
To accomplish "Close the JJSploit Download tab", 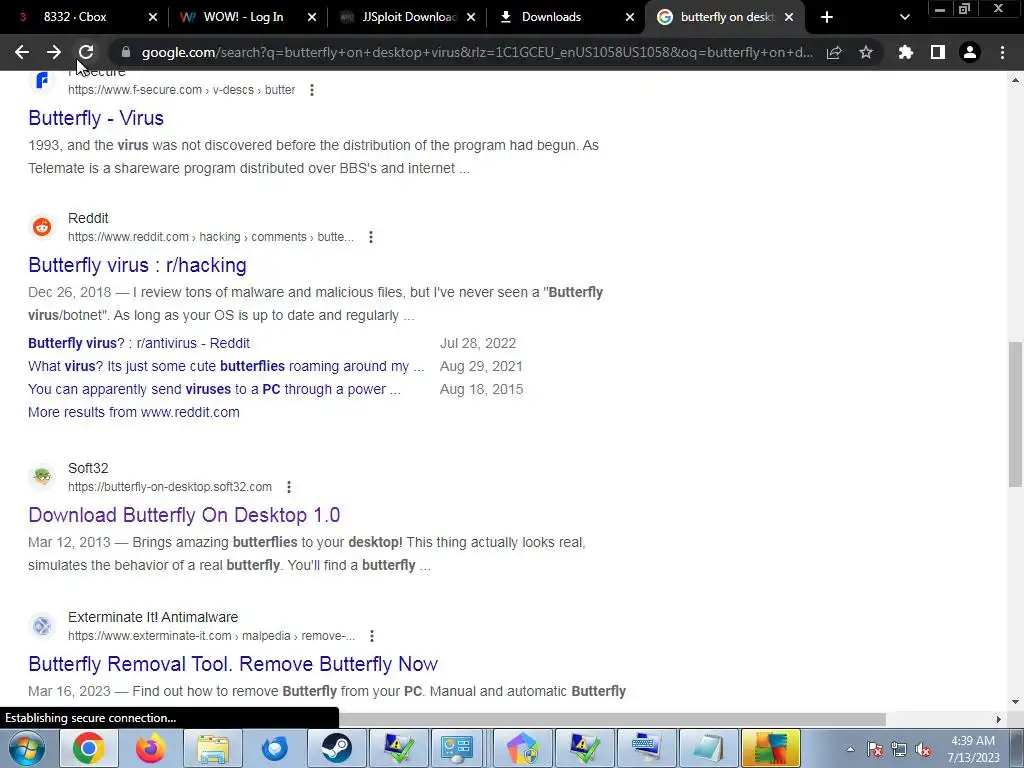I will click(472, 18).
